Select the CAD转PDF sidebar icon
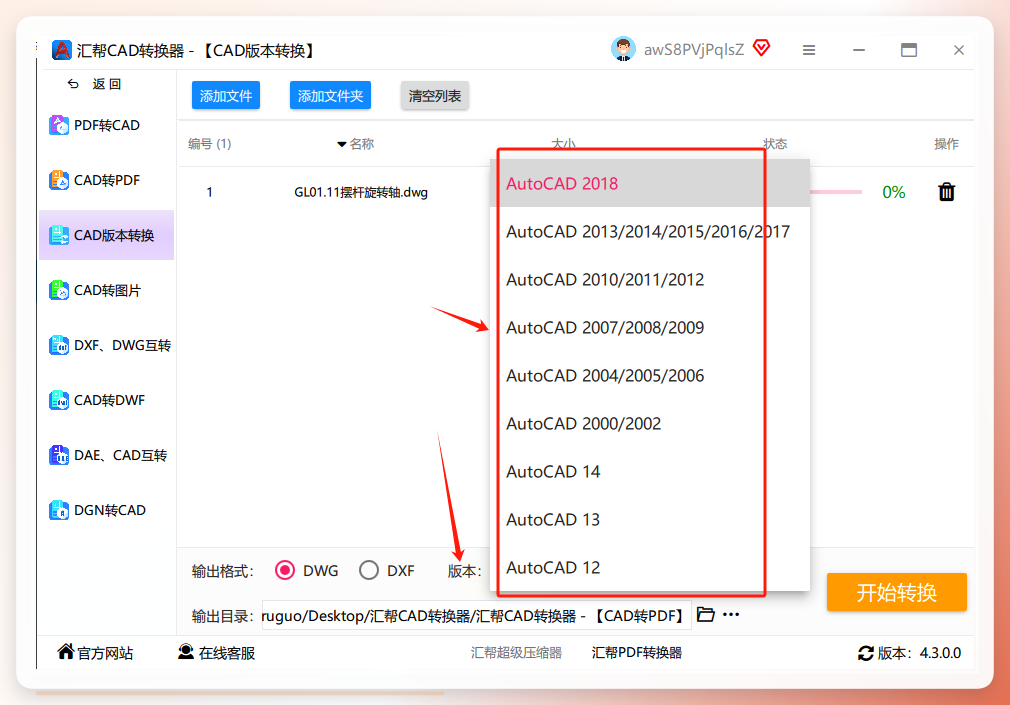Image resolution: width=1010 pixels, height=705 pixels. pos(59,180)
